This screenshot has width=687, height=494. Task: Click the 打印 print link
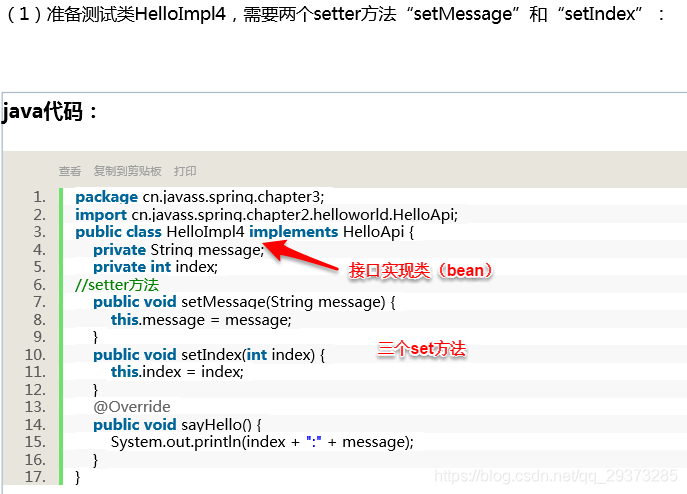[x=185, y=171]
